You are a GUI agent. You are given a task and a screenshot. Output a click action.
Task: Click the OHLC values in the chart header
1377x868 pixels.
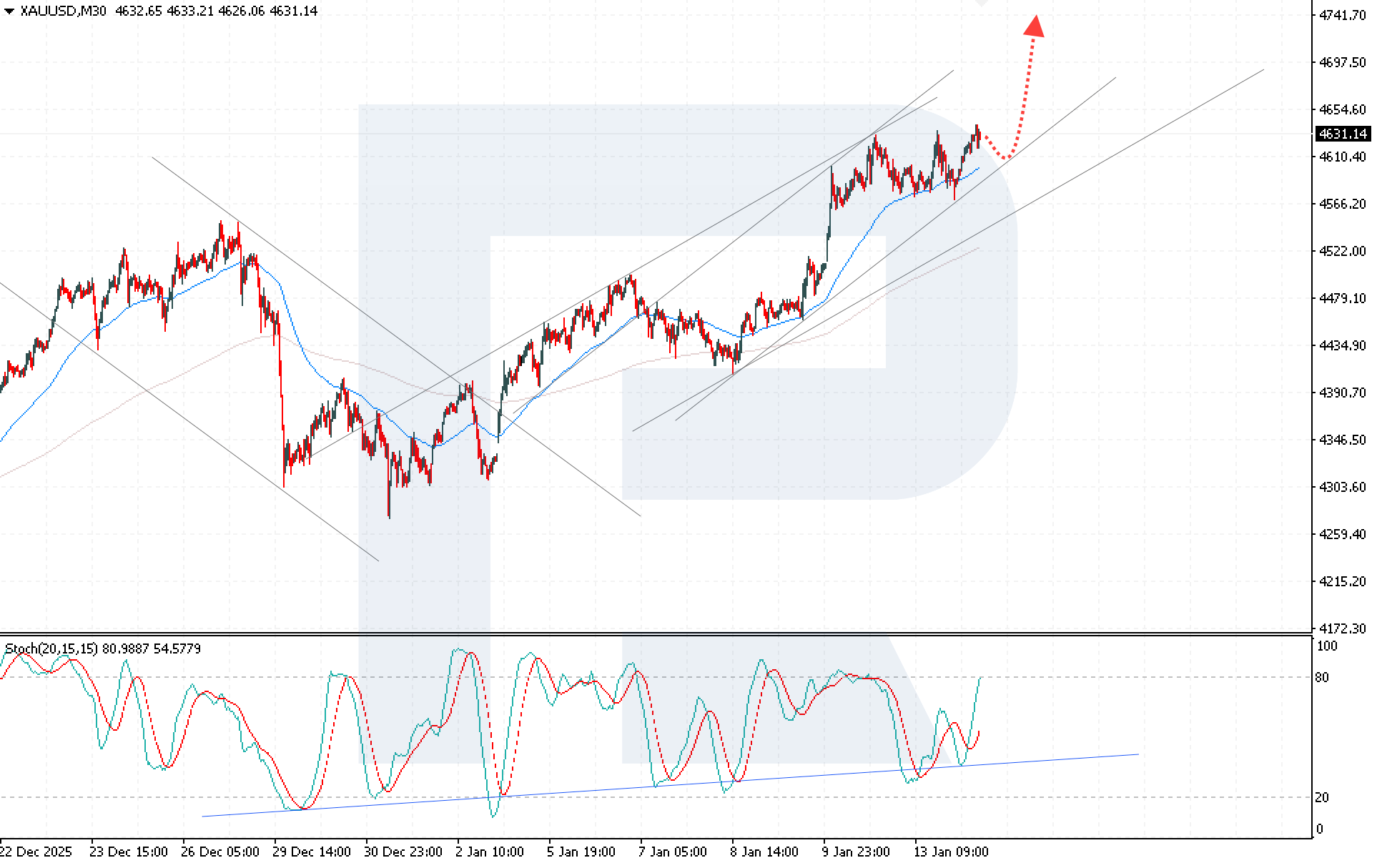pos(216,11)
